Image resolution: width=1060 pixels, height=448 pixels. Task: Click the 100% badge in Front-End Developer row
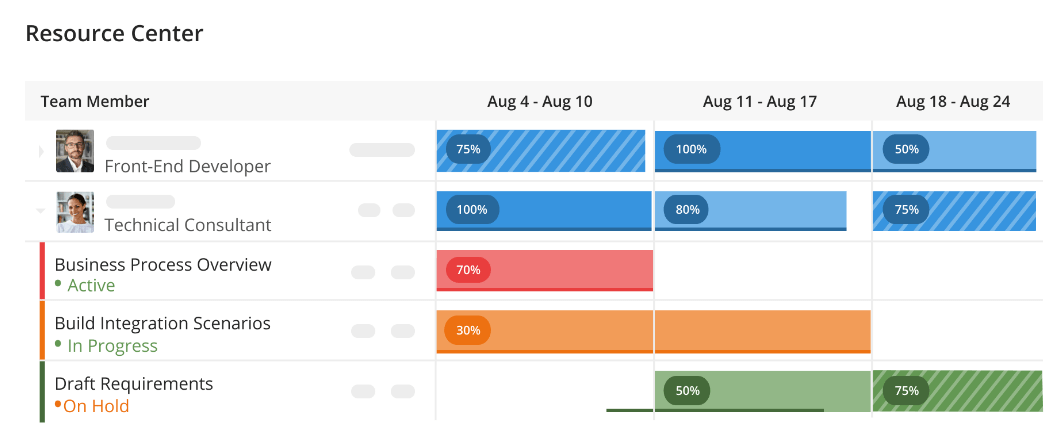tap(691, 149)
